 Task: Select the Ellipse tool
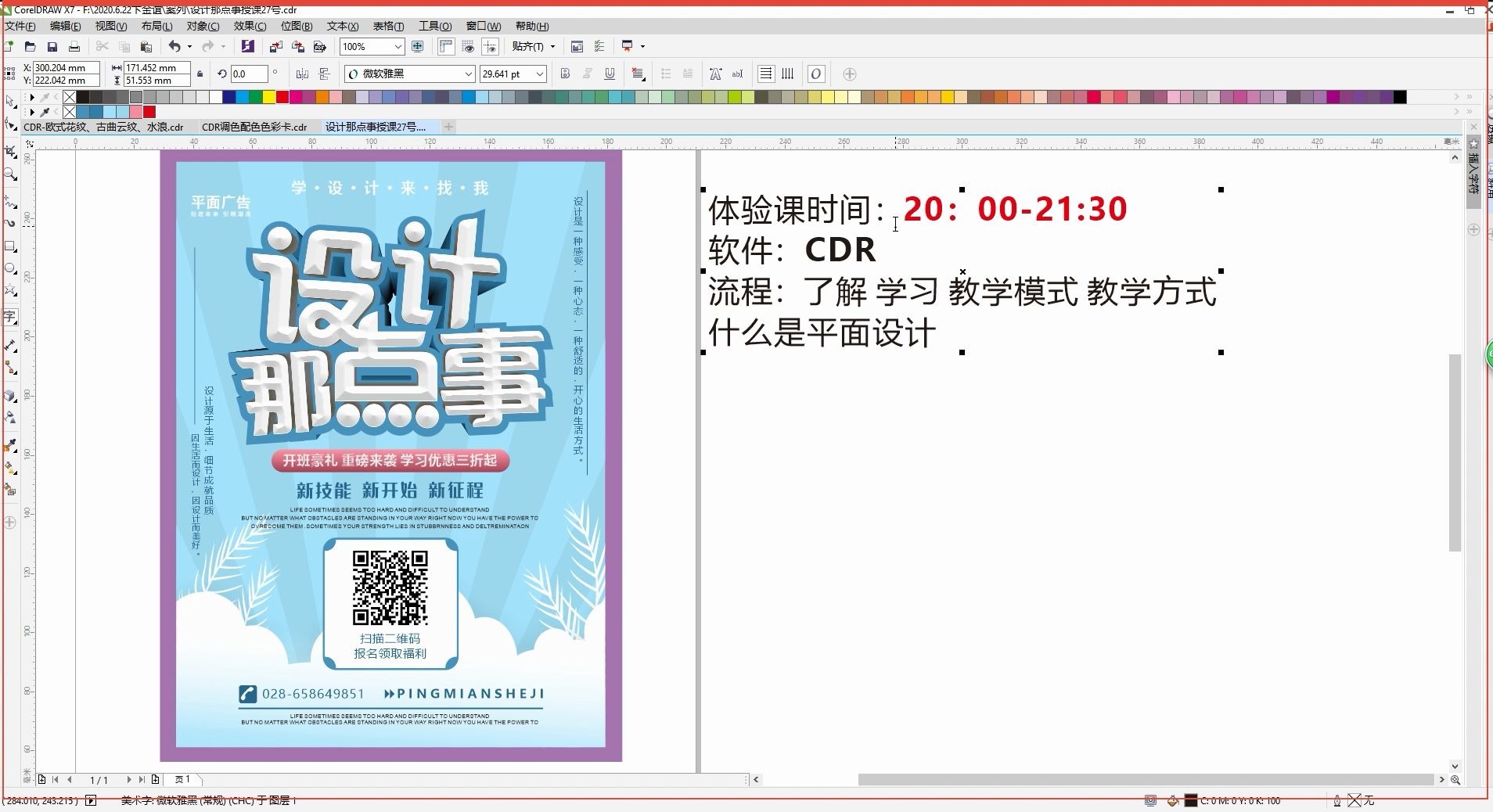click(10, 268)
